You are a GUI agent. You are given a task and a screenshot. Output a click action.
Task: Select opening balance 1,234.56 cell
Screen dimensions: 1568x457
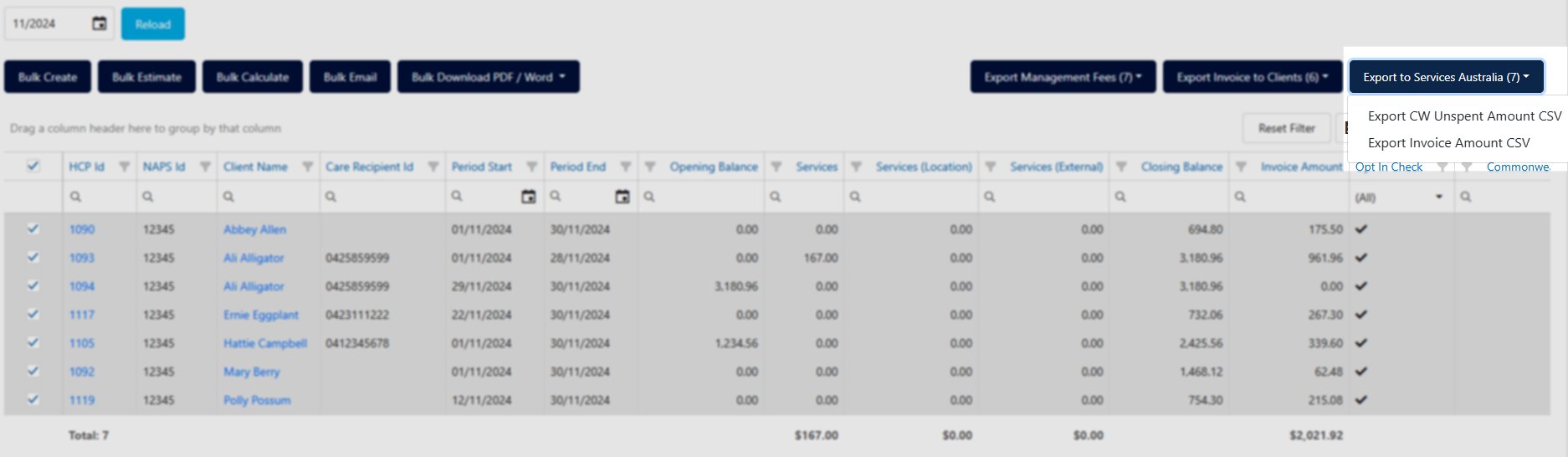point(701,343)
